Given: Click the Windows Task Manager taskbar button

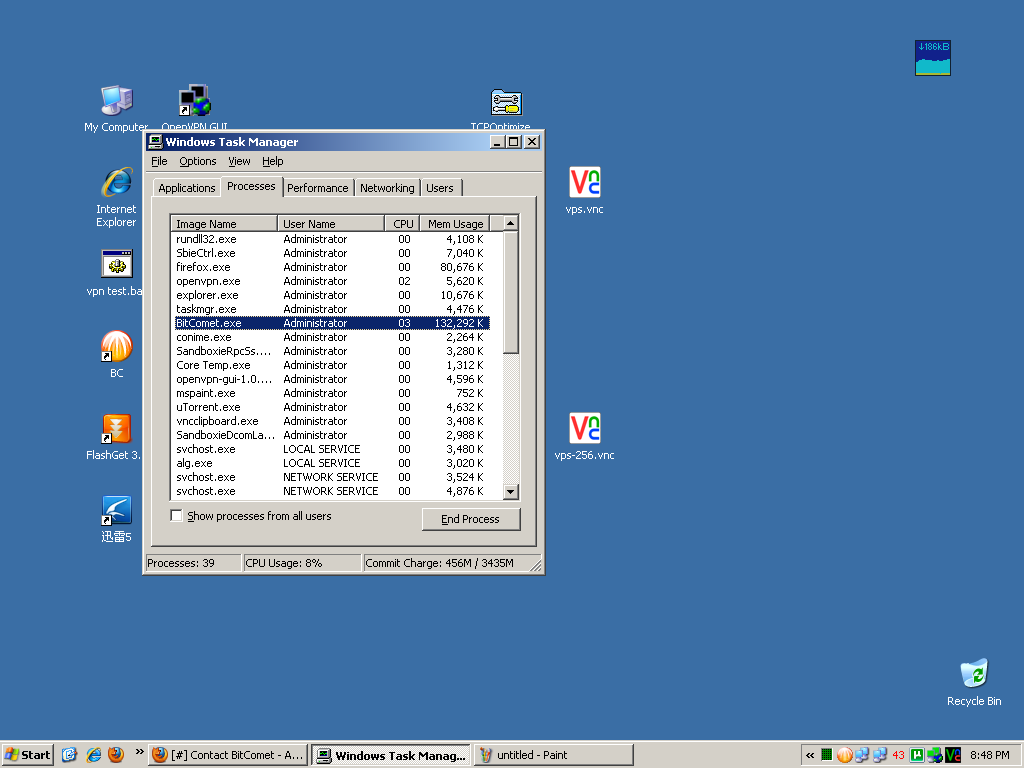Looking at the screenshot, I should pos(391,755).
